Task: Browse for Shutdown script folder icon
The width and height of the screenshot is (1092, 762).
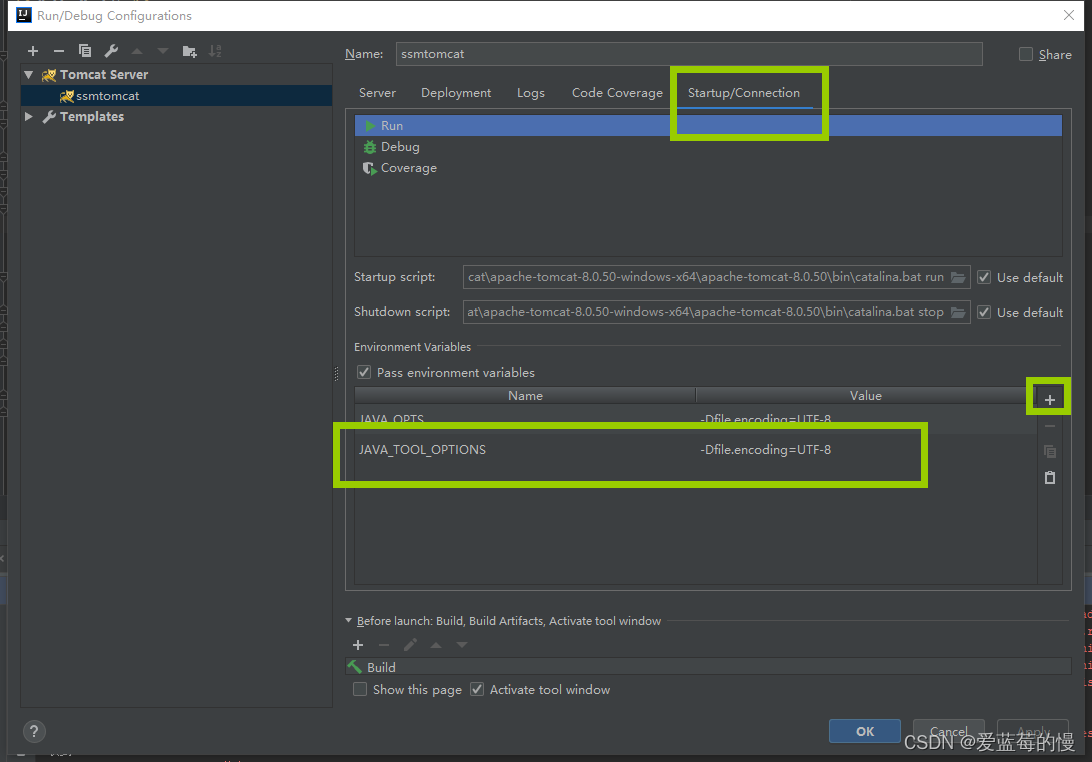Action: (x=958, y=312)
